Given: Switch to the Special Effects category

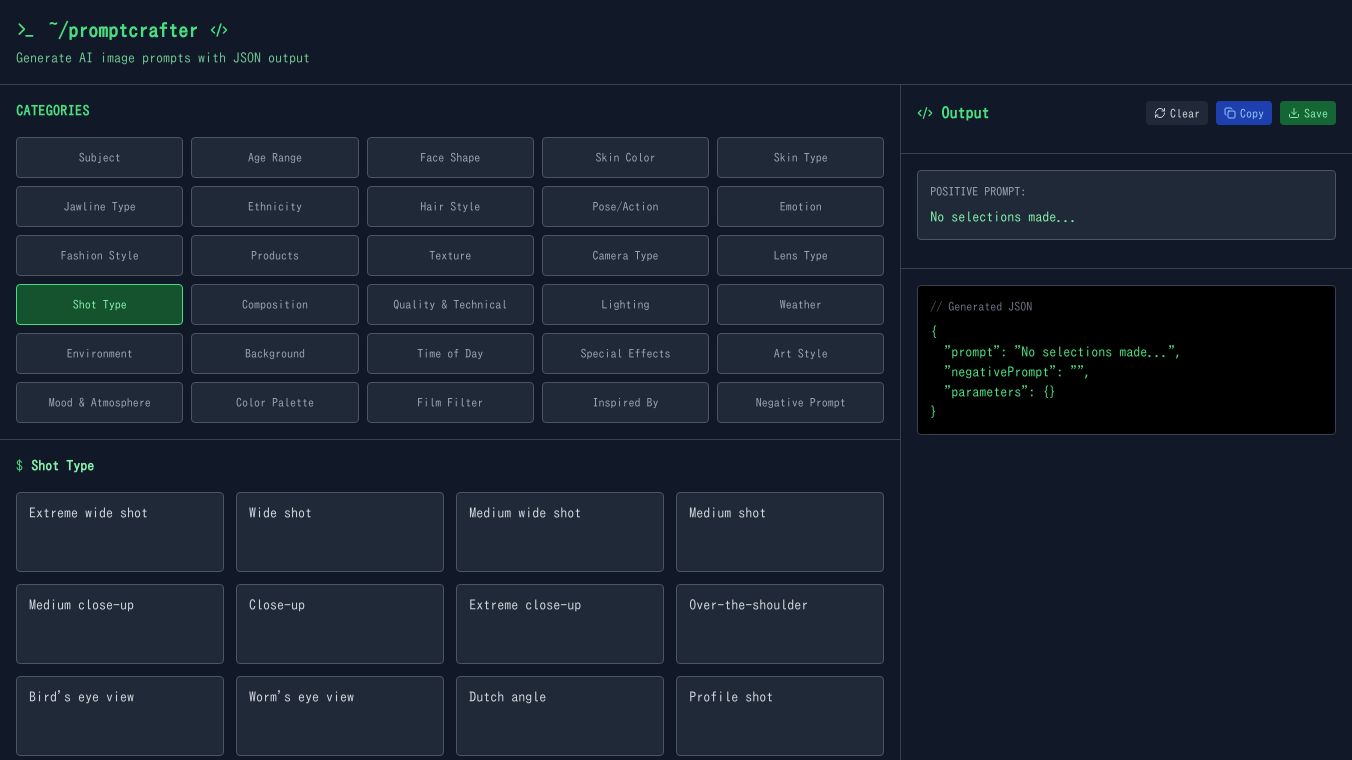Looking at the screenshot, I should click(625, 353).
